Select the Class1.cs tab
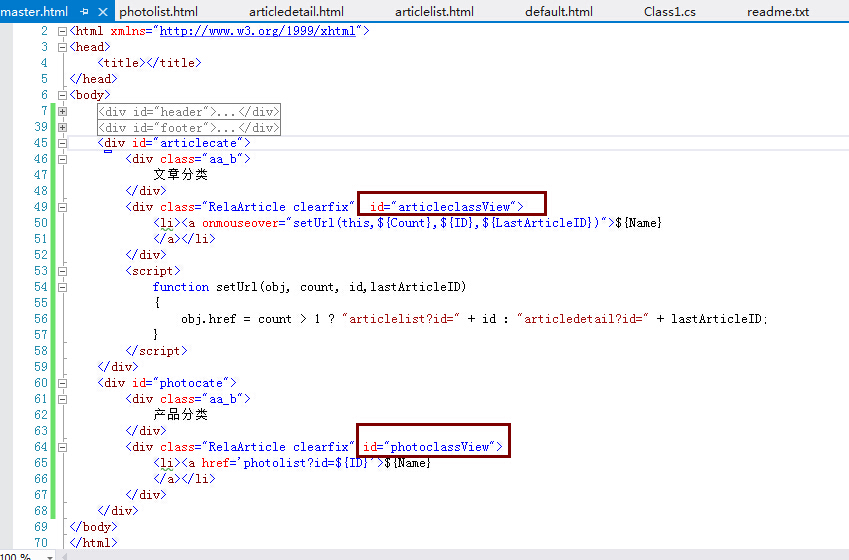Screen dimensions: 849x560 (x=670, y=11)
